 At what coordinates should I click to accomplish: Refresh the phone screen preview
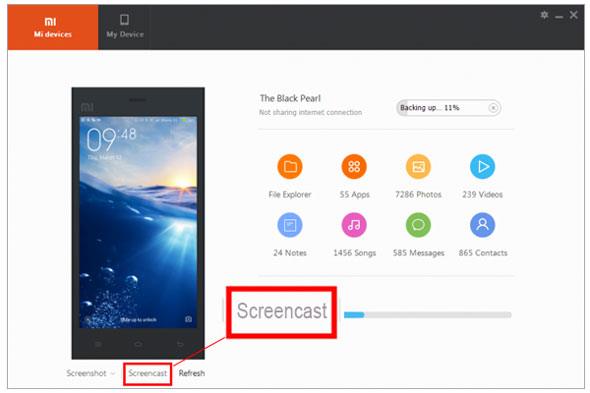click(x=192, y=373)
